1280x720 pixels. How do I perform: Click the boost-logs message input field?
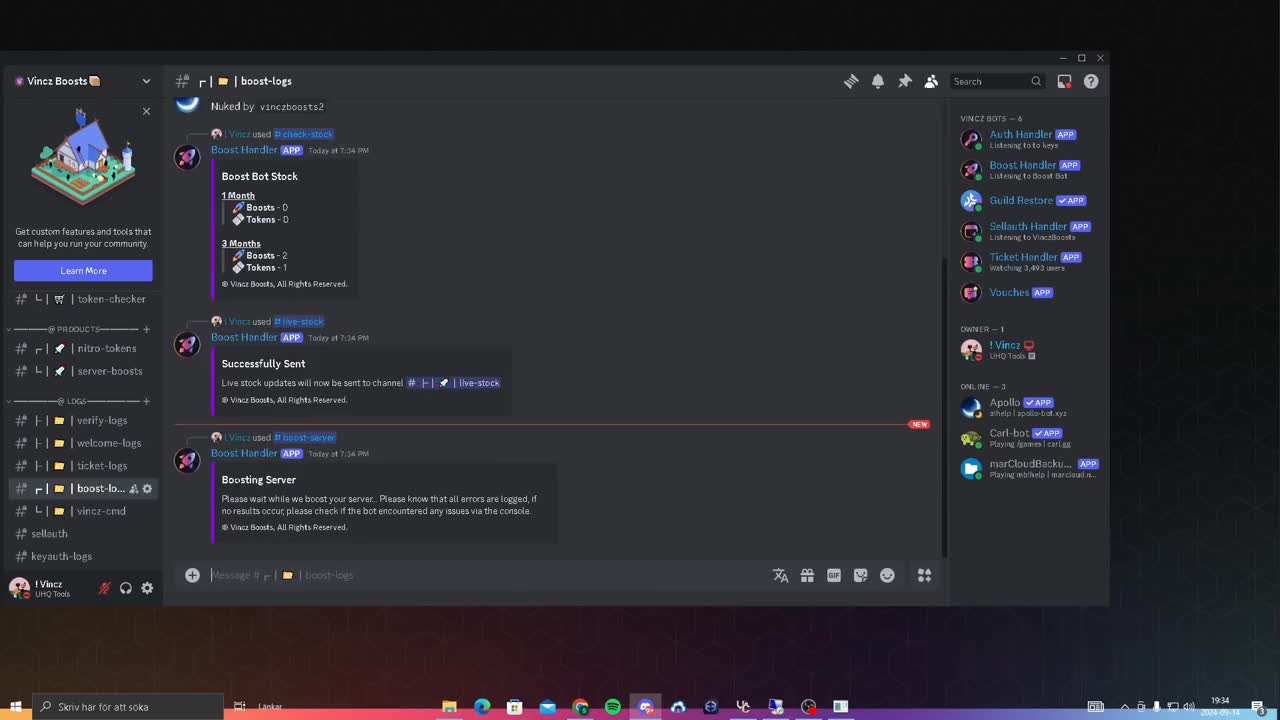[450, 575]
